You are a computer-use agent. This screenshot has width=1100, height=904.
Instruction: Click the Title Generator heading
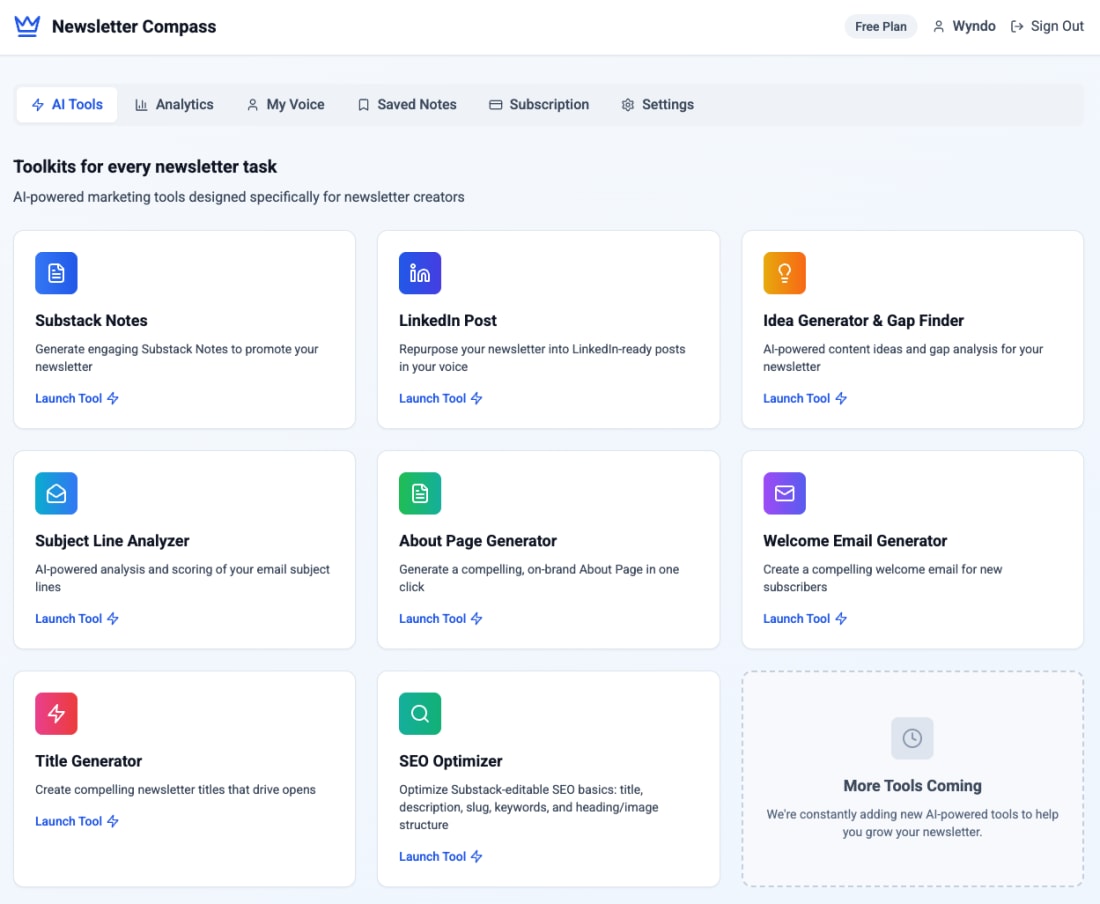[x=88, y=761]
